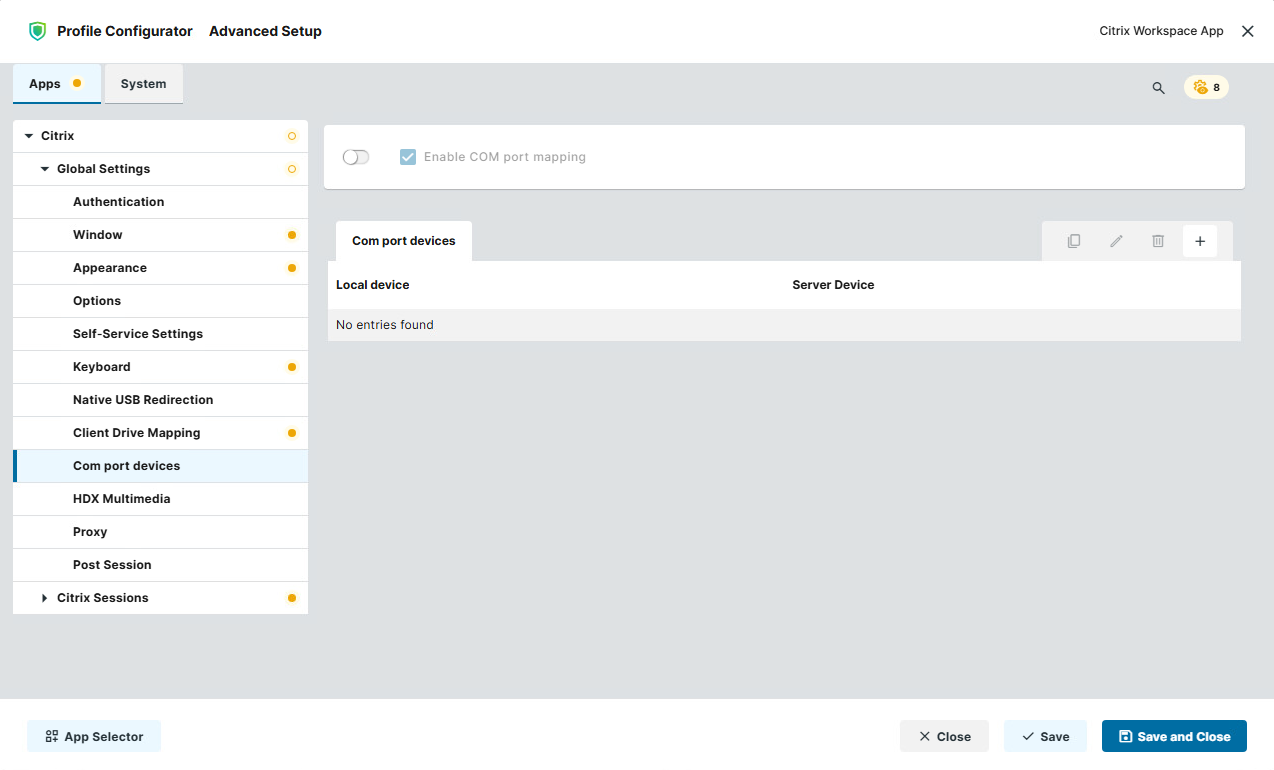Viewport: 1274px width, 770px height.
Task: Click the orange dot beside Keyboard
Action: (292, 367)
